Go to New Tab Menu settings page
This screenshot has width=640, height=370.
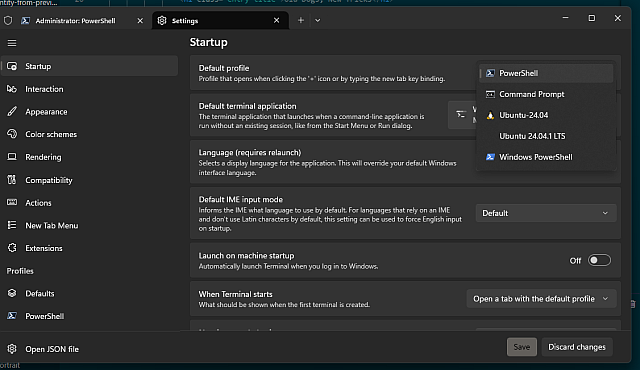(89, 225)
